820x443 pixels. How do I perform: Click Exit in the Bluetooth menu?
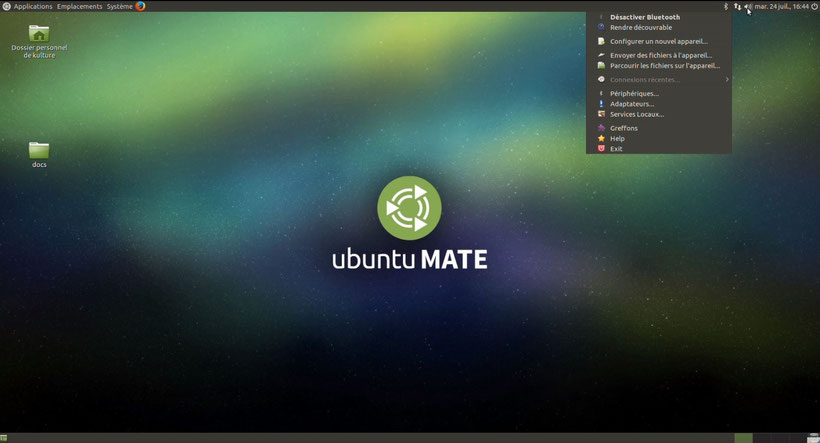point(658,149)
